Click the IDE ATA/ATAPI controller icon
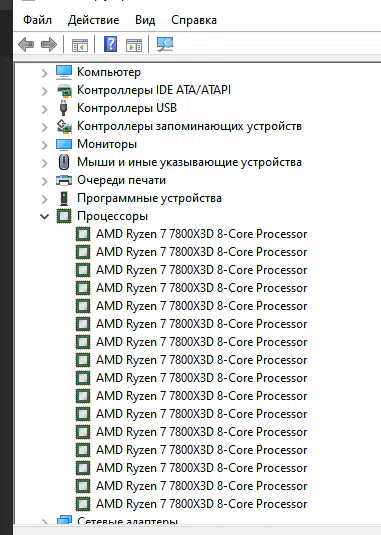The image size is (381, 535). [64, 90]
